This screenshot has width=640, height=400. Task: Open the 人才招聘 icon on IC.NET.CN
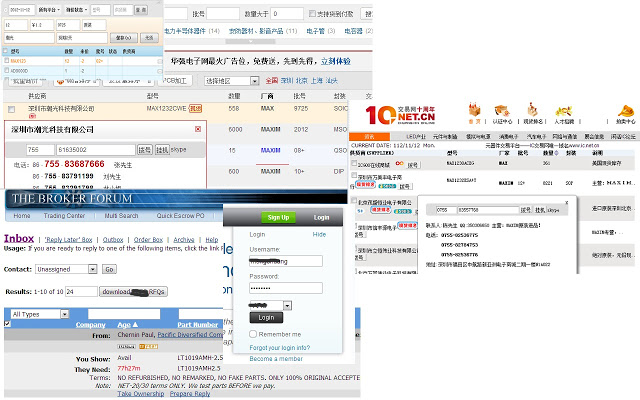pyautogui.click(x=564, y=111)
